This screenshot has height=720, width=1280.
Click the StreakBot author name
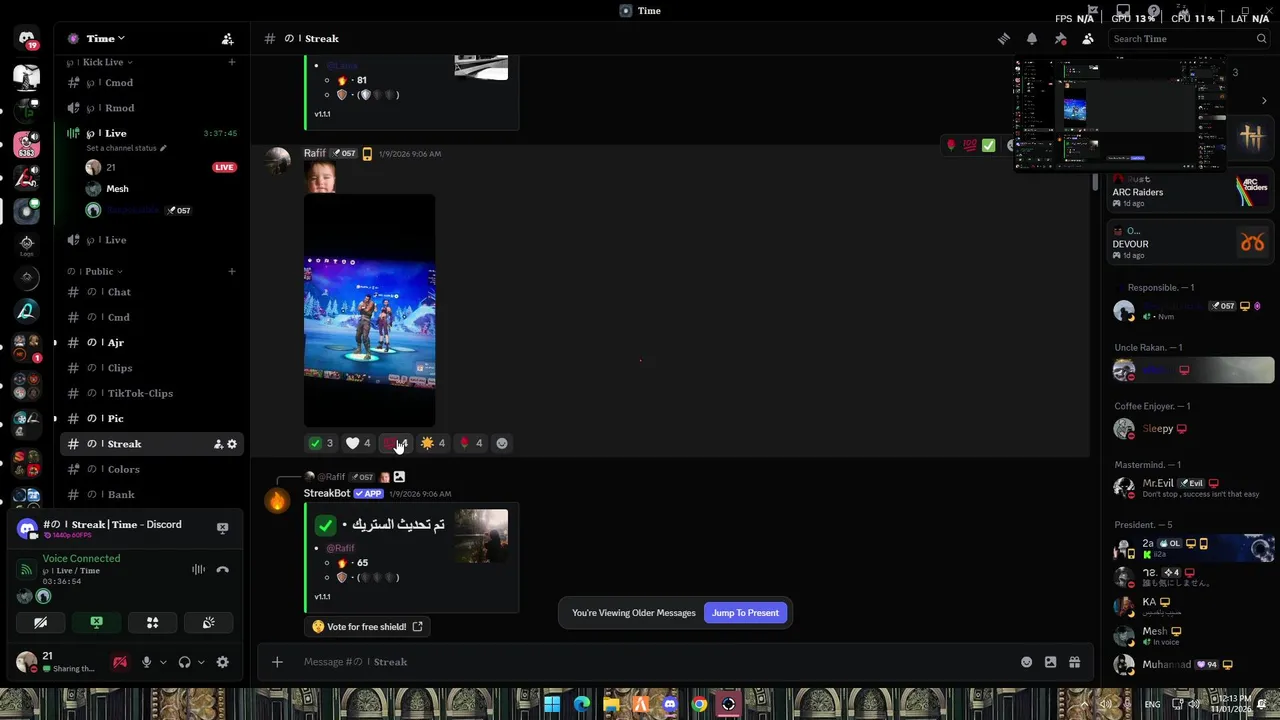pos(327,493)
